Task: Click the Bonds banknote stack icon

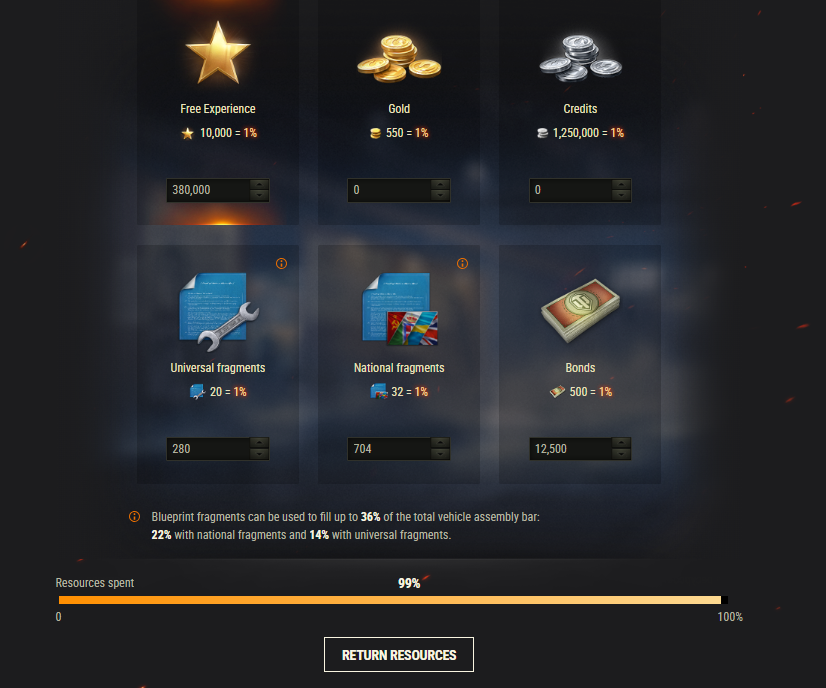Action: click(x=581, y=311)
